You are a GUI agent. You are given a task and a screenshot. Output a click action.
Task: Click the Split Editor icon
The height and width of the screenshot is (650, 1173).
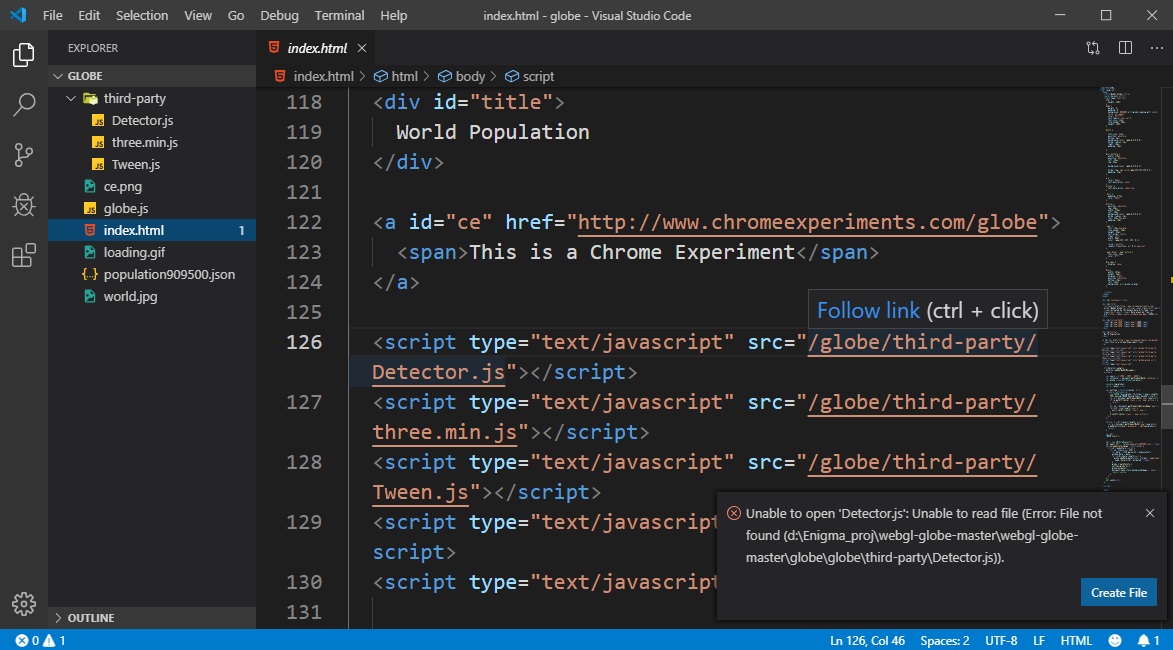coord(1125,48)
